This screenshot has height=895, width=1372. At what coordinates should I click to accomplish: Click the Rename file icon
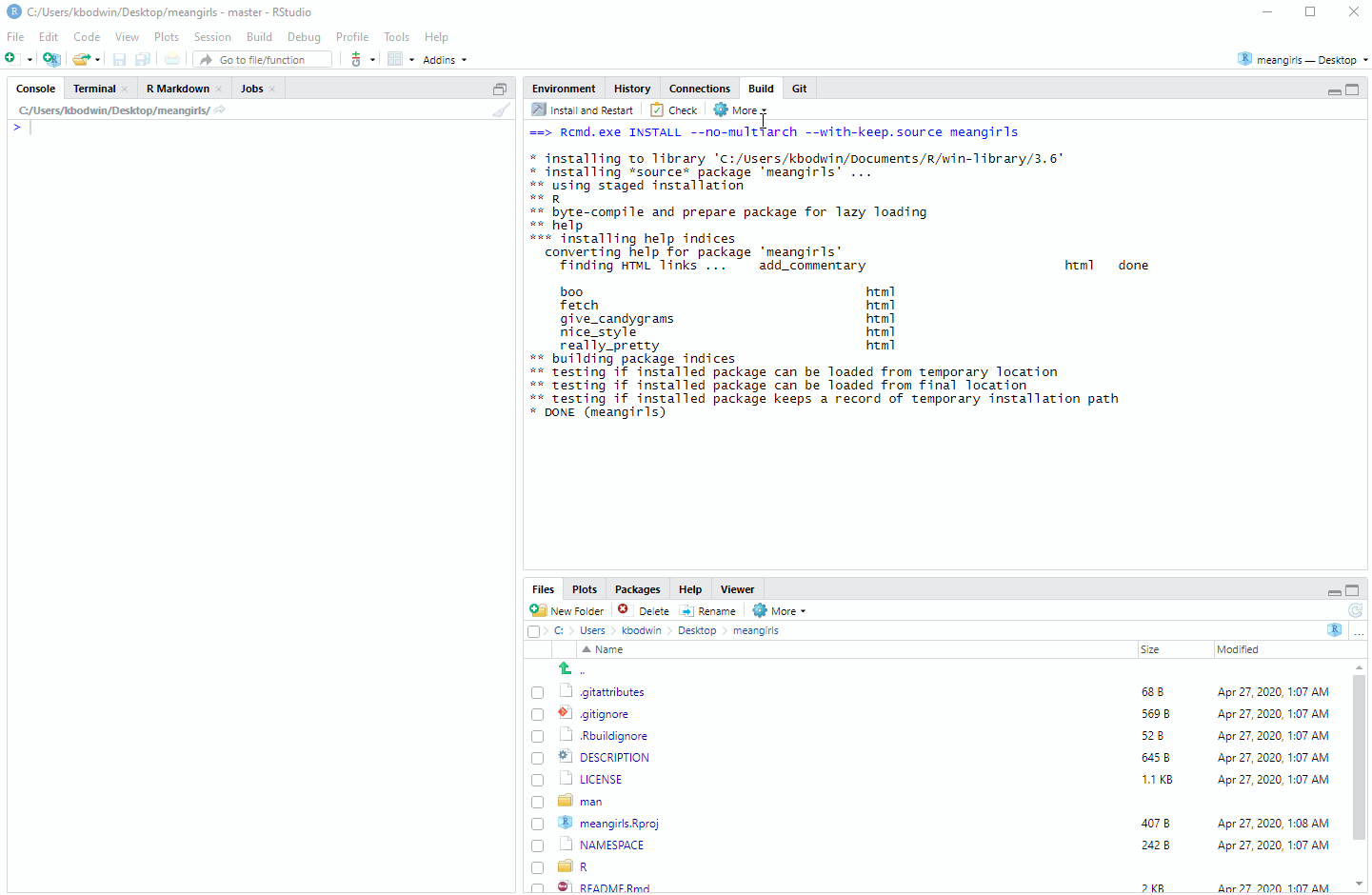687,611
